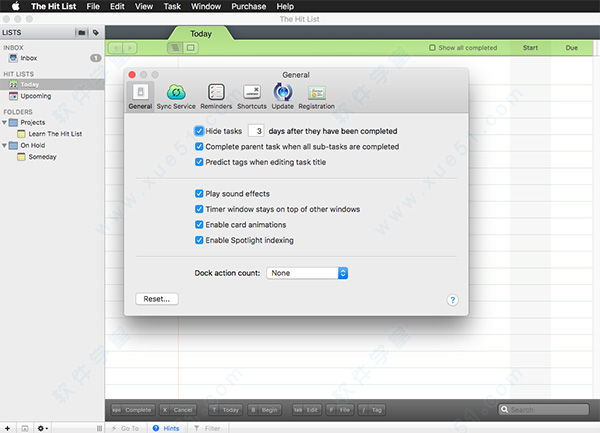Open the General preferences pane icon
The width and height of the screenshot is (600, 433).
140,96
